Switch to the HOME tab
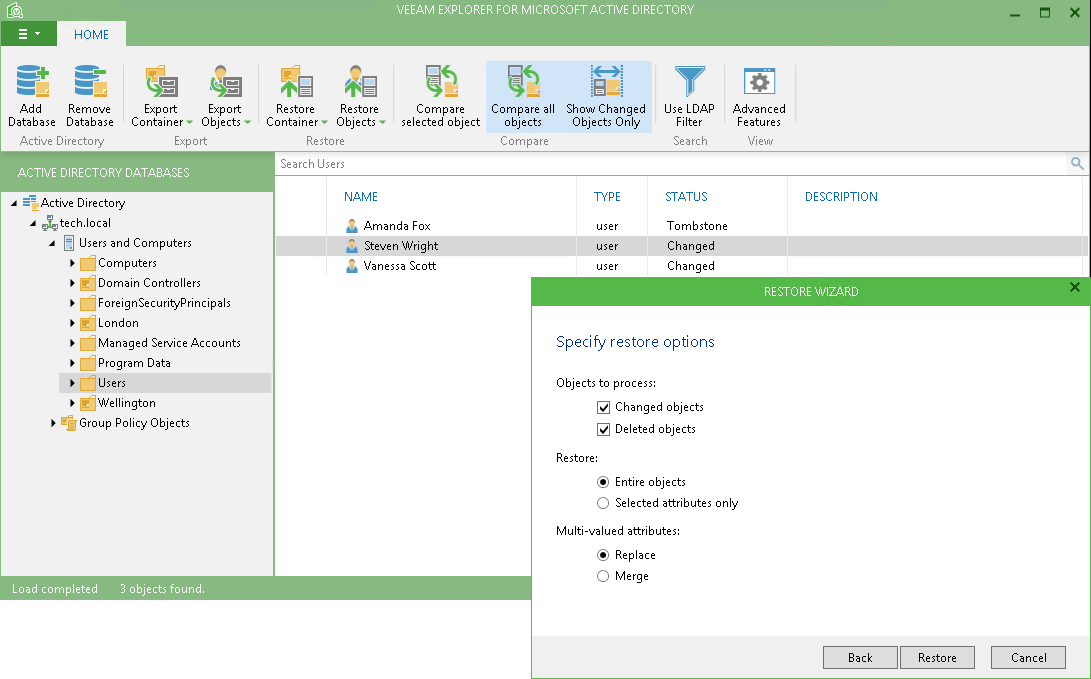Screen dimensions: 1091x679 tap(91, 34)
